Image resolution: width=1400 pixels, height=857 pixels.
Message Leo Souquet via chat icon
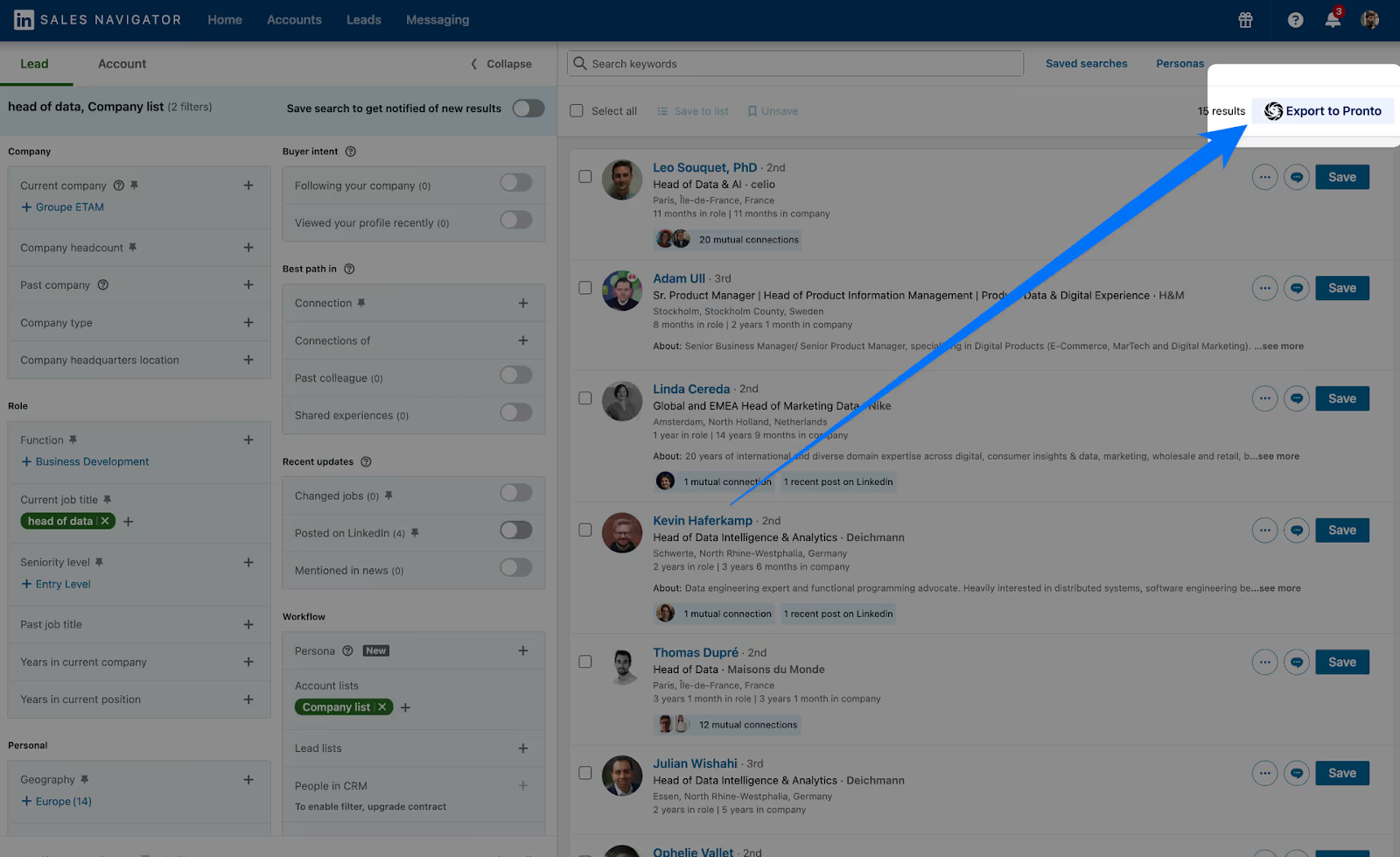click(1297, 177)
